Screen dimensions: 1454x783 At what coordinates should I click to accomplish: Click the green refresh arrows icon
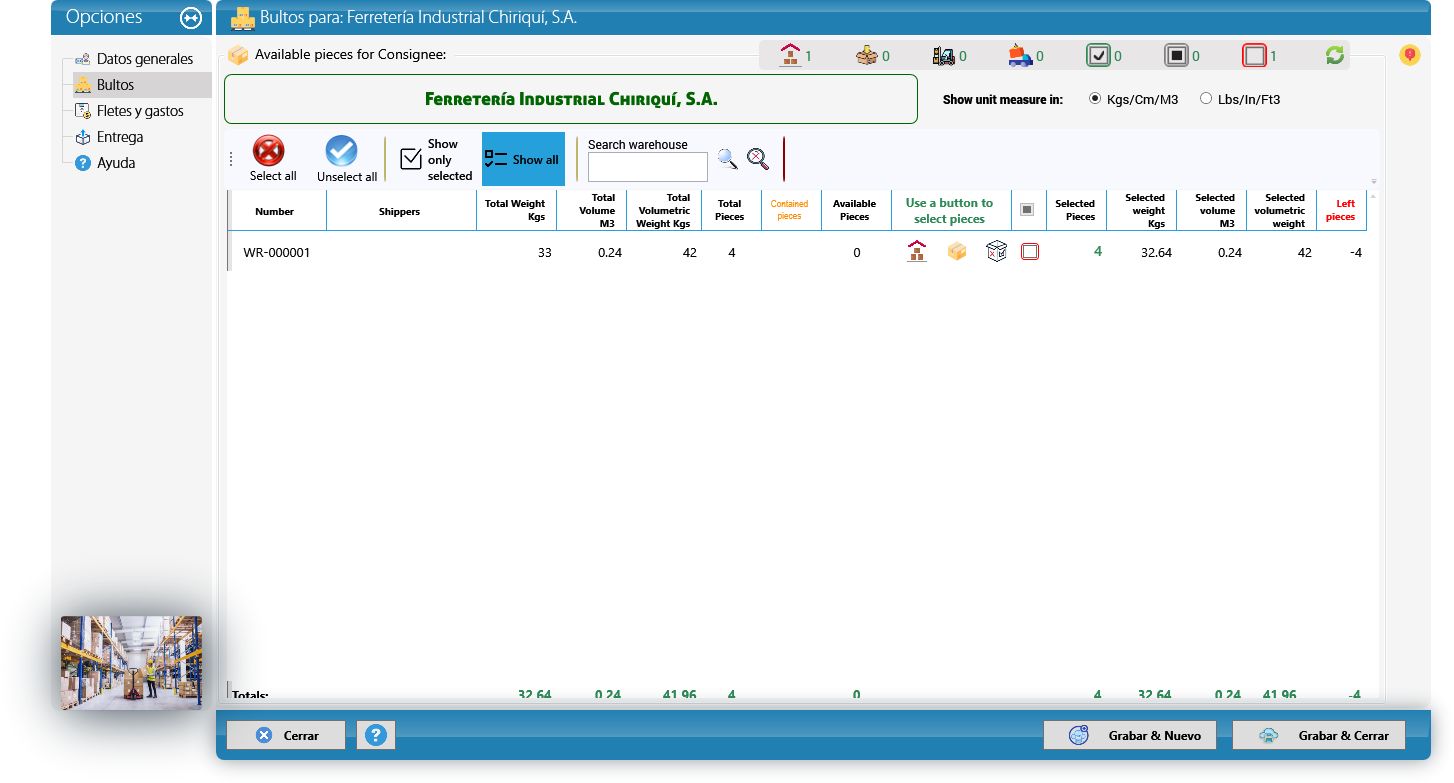(1335, 56)
